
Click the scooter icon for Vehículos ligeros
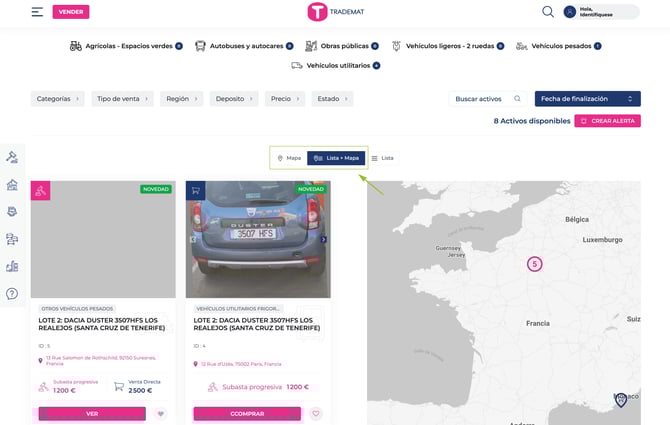[396, 46]
